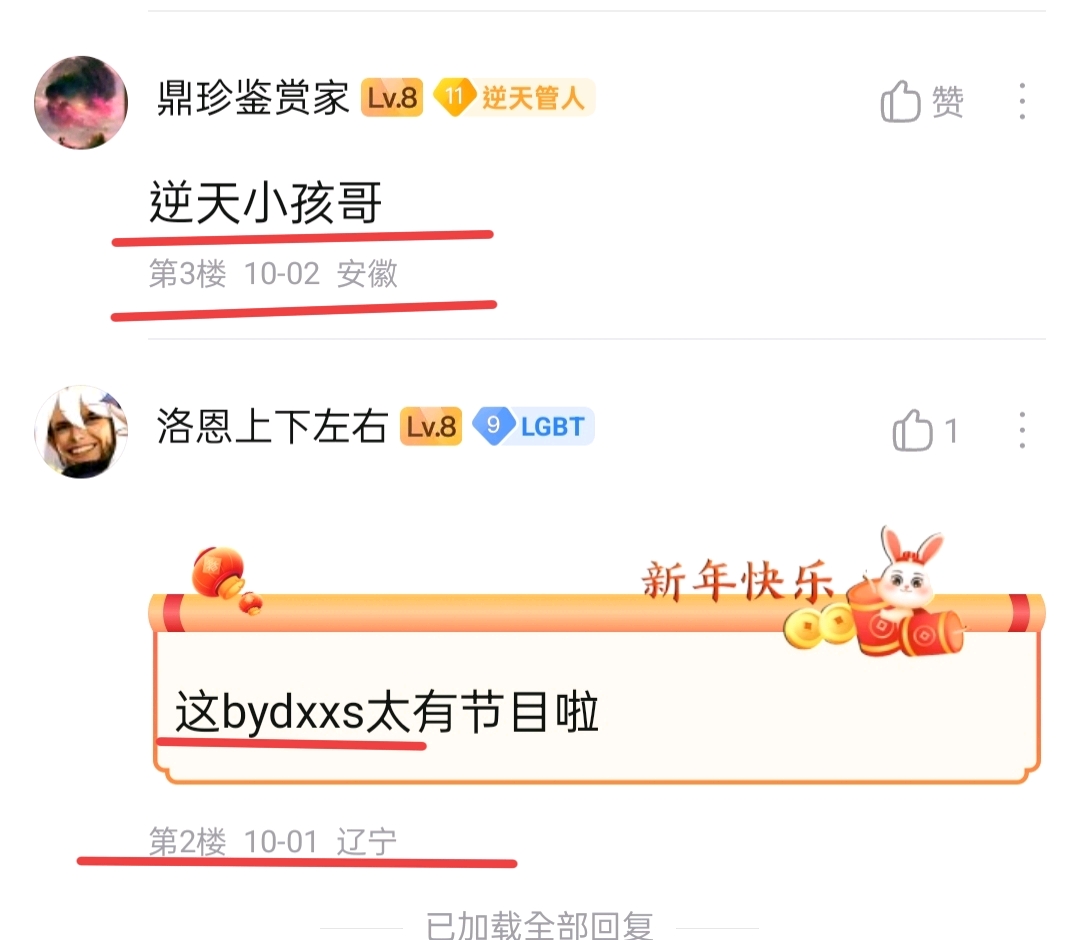The height and width of the screenshot is (940, 1080).
Task: Click the 已加载全部回复 footer text
Action: (x=539, y=925)
